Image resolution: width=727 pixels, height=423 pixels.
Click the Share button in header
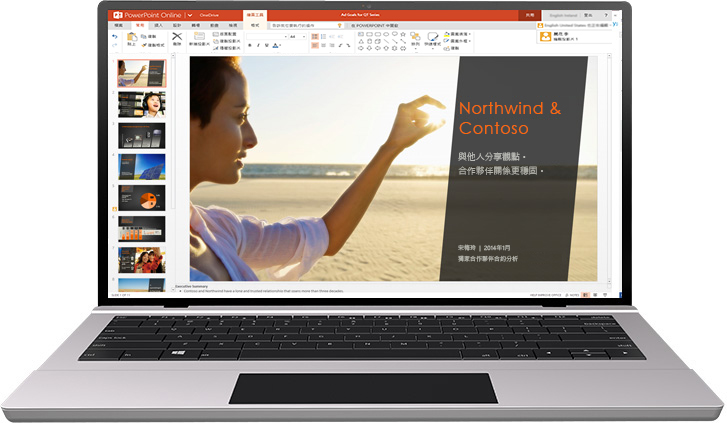click(530, 15)
